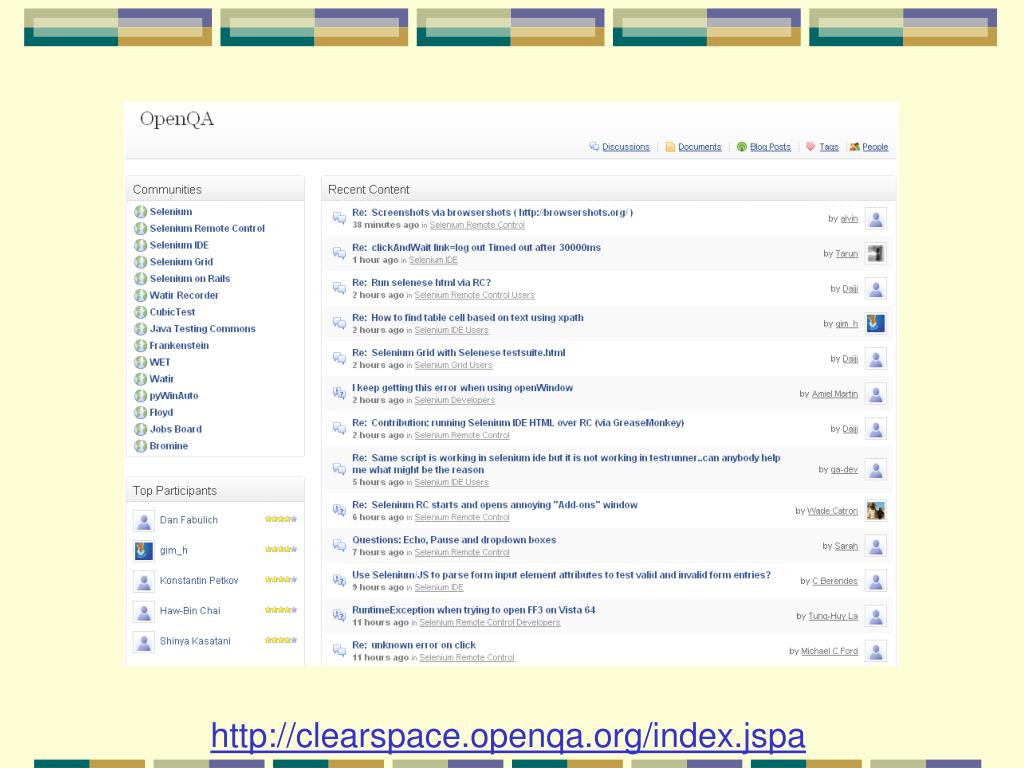The height and width of the screenshot is (768, 1024).
Task: Click globe icon next to Selenium community
Action: pos(140,212)
